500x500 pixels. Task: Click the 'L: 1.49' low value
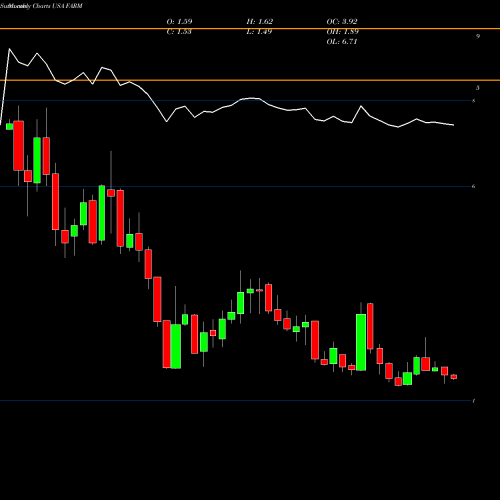[x=259, y=32]
